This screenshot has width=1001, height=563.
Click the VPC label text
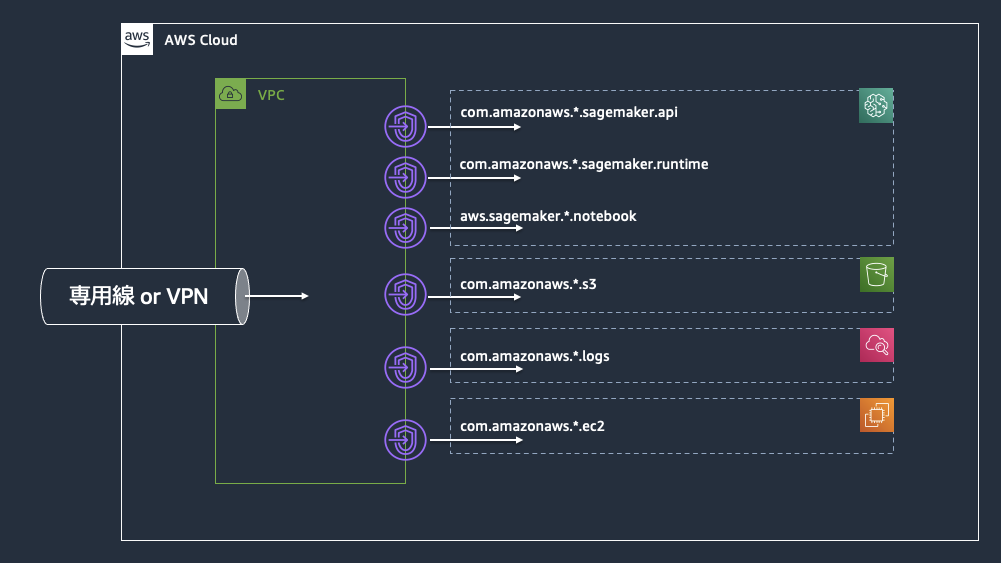pyautogui.click(x=271, y=95)
